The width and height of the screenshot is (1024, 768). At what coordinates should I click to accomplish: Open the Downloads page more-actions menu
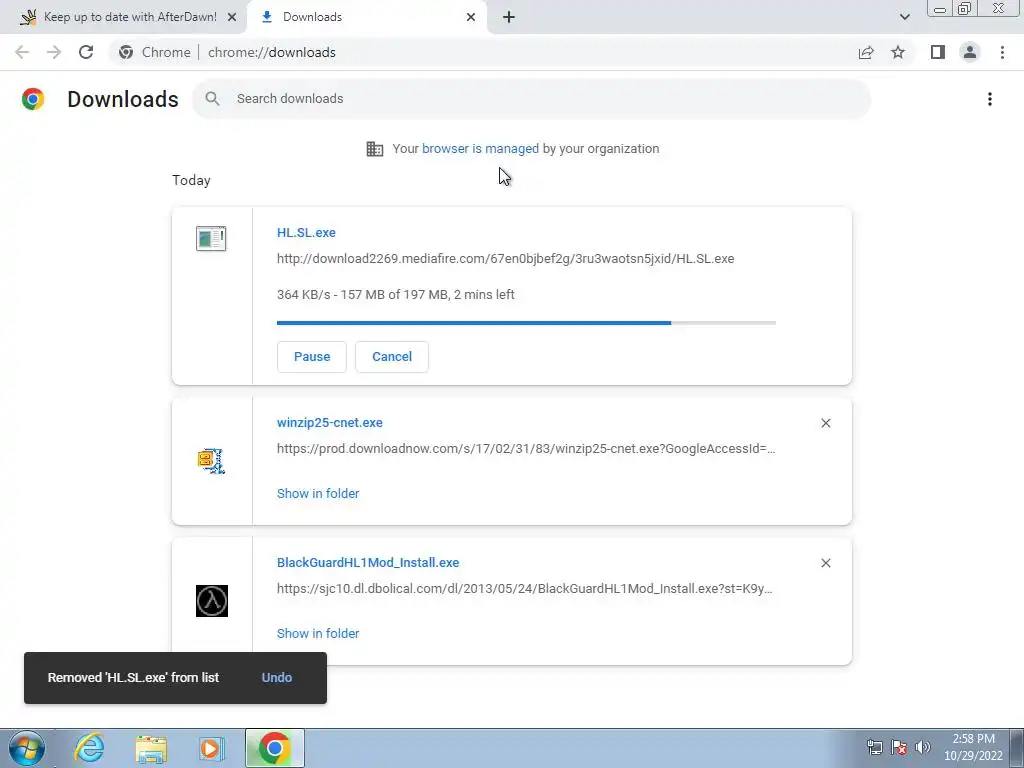tap(990, 99)
